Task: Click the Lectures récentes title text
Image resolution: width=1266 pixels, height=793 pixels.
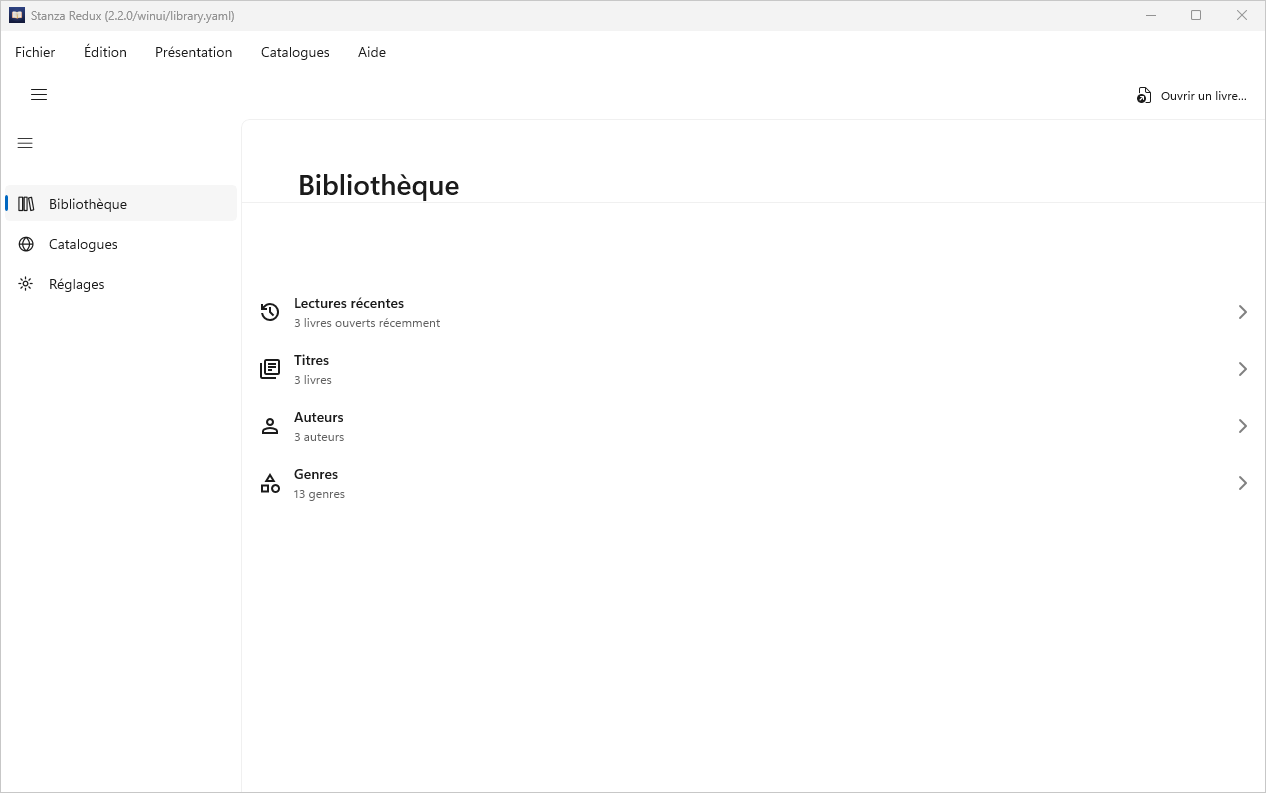Action: (x=349, y=303)
